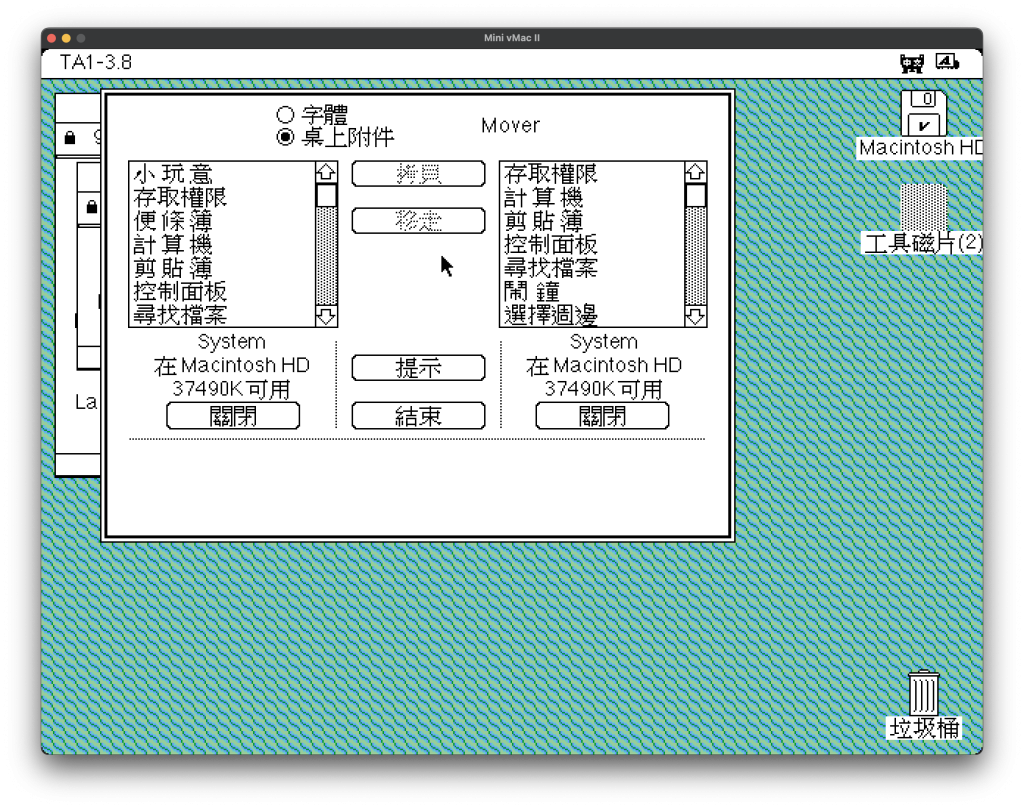Image resolution: width=1024 pixels, height=809 pixels.
Task: Click the Macintosh HD disk icon
Action: [x=924, y=113]
